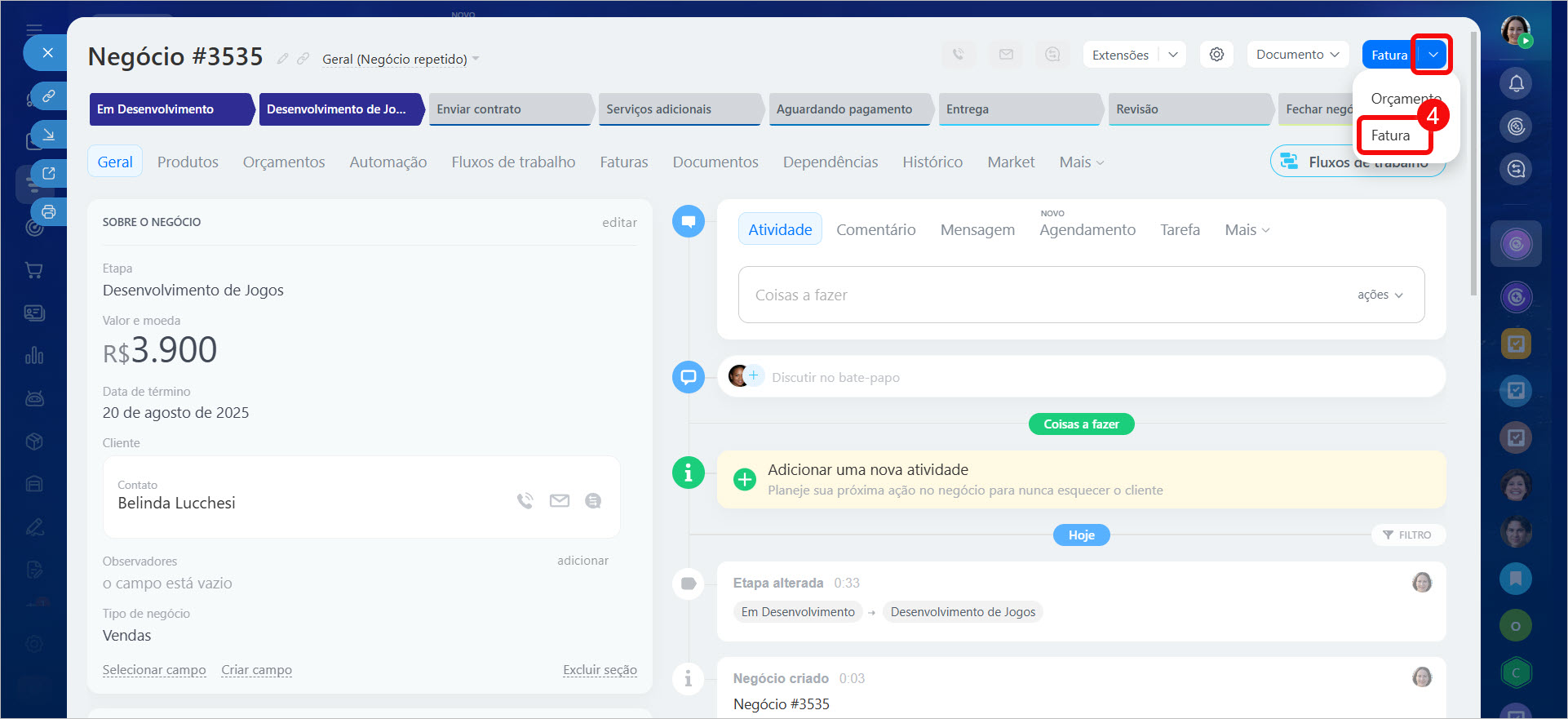1568x719 pixels.
Task: Expand the Extensões dropdown
Action: click(1173, 55)
